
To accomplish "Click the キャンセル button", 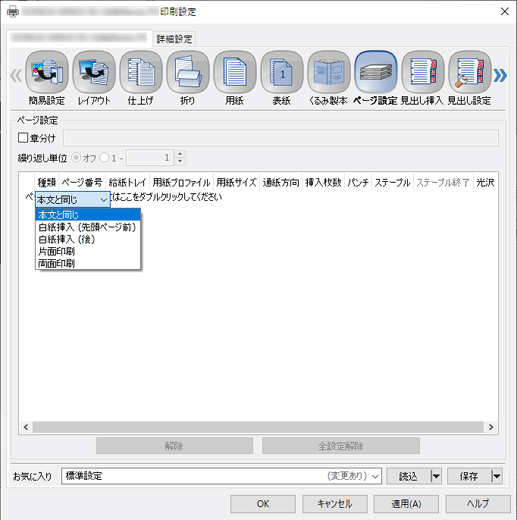I will pyautogui.click(x=335, y=504).
